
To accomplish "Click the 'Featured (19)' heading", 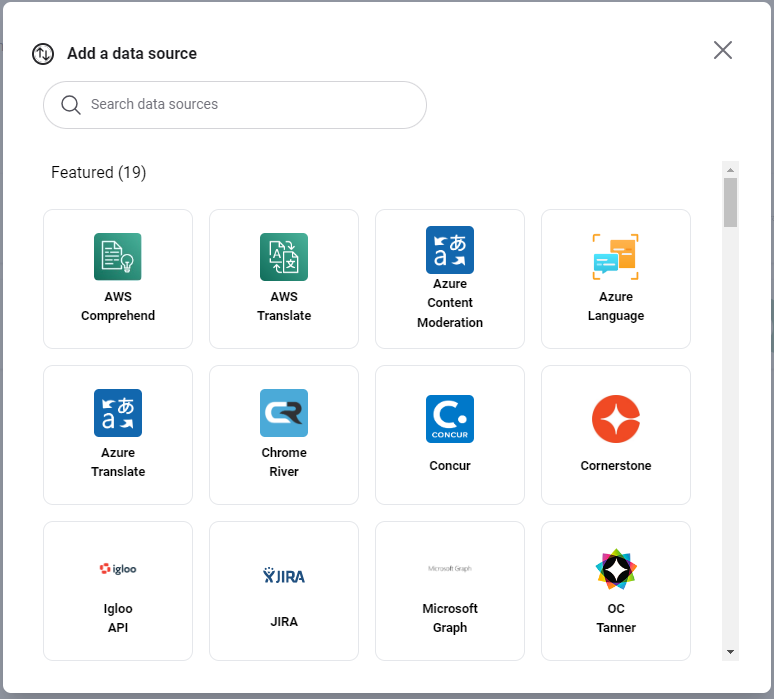I will [99, 172].
